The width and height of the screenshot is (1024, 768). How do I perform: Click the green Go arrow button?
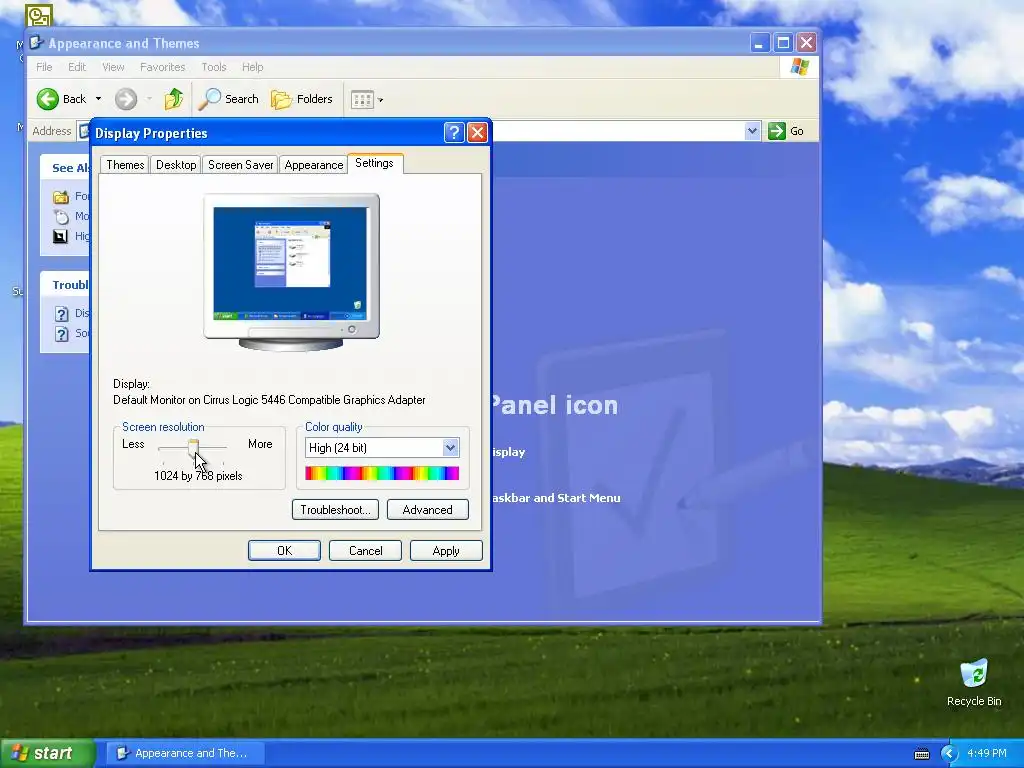(x=776, y=131)
